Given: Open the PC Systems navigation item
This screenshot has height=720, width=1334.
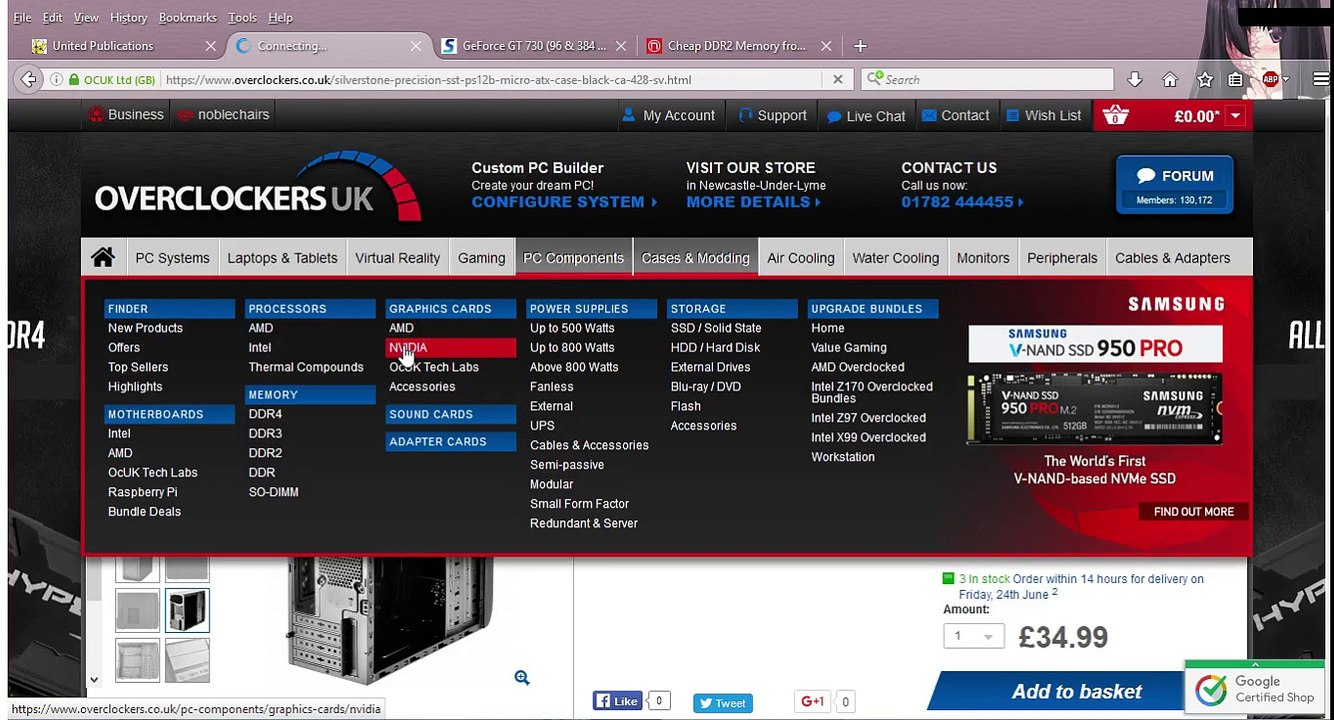Looking at the screenshot, I should point(173,258).
